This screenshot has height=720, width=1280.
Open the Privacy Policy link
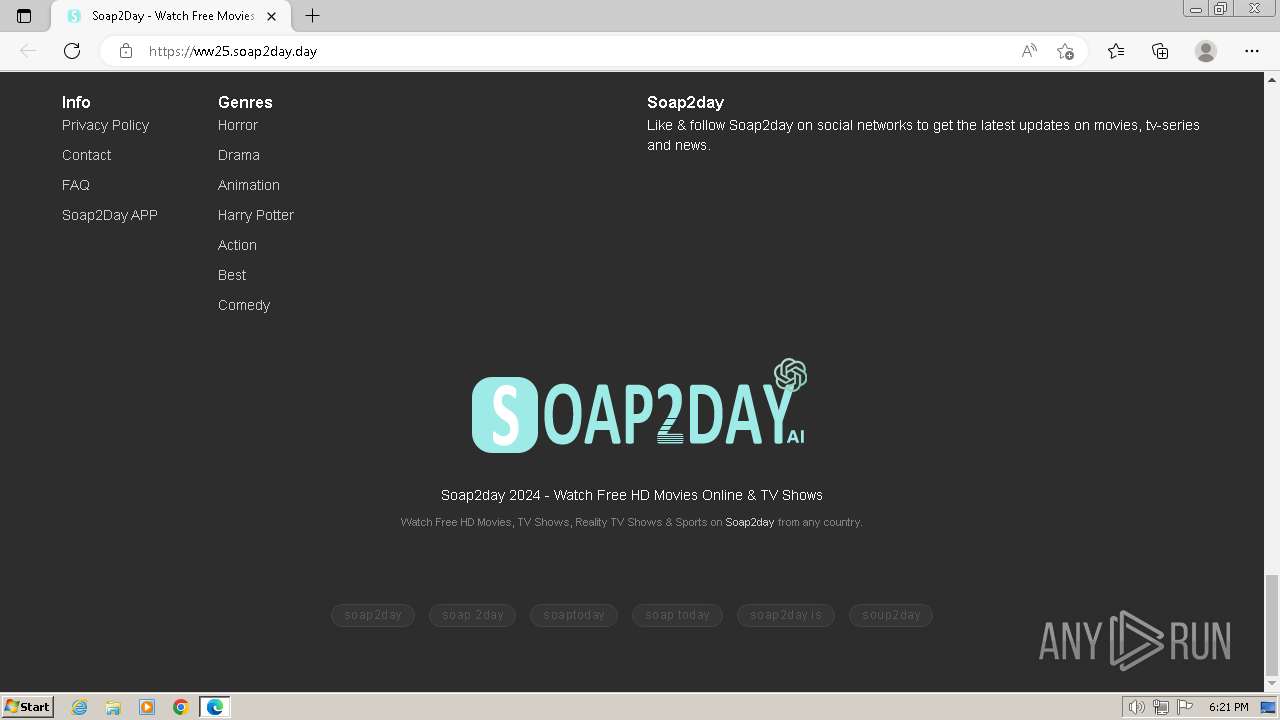tap(105, 125)
